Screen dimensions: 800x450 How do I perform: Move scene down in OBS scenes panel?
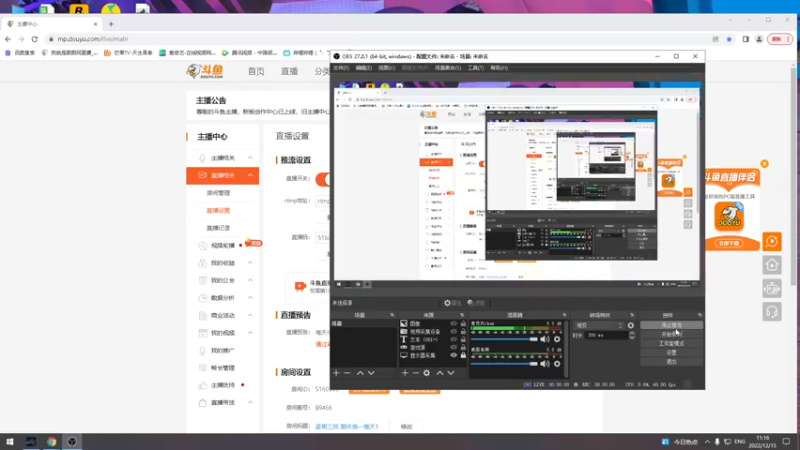click(x=371, y=373)
